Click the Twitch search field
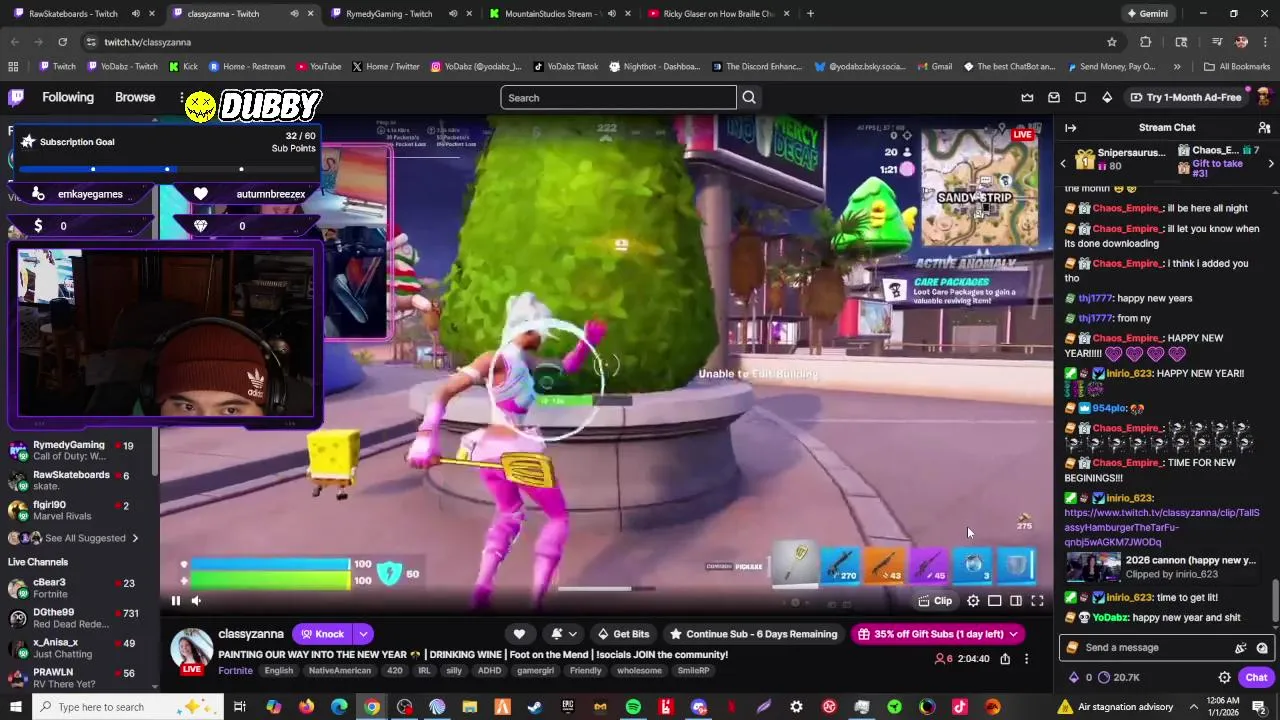The width and height of the screenshot is (1280, 720). click(x=618, y=97)
